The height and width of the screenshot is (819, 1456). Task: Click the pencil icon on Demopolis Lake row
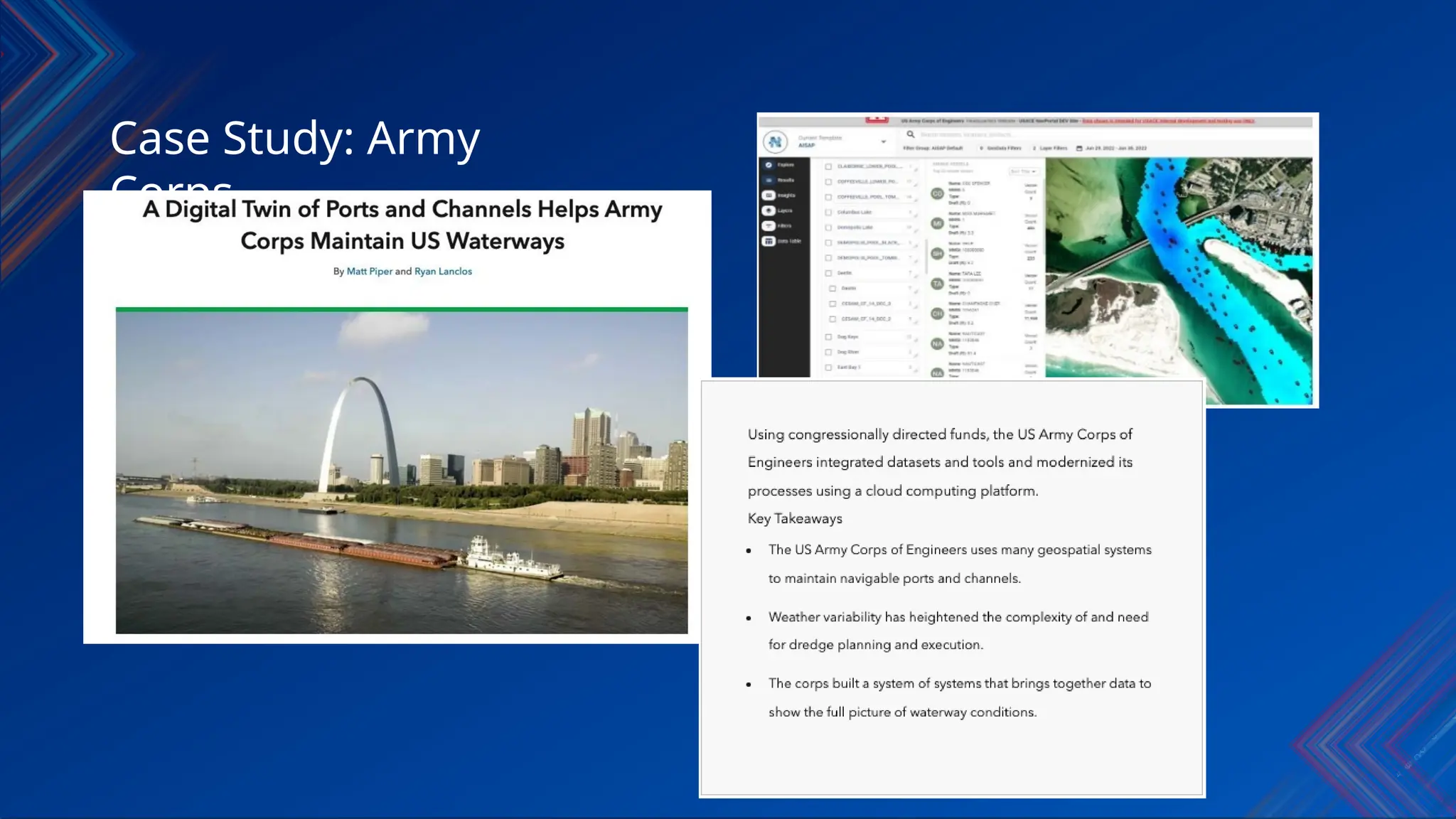point(916,230)
